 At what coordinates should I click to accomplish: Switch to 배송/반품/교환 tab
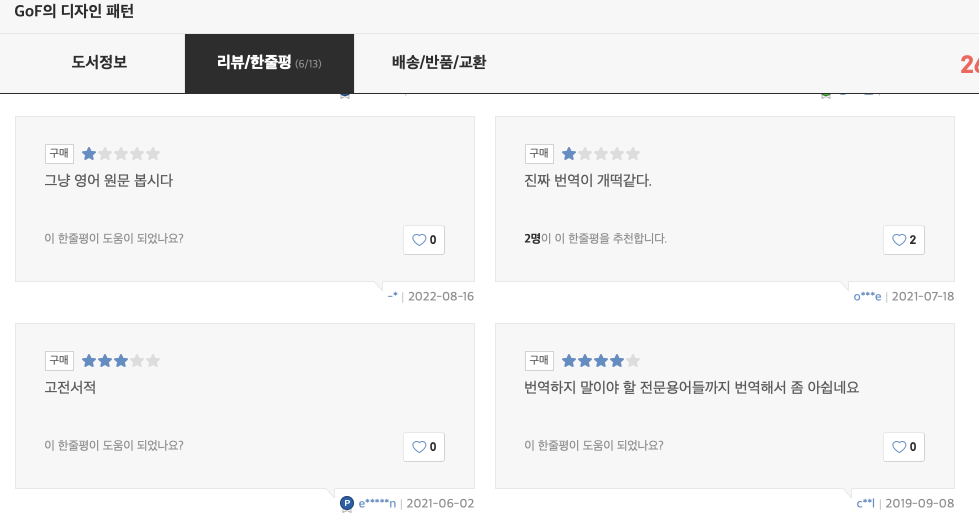pos(438,63)
